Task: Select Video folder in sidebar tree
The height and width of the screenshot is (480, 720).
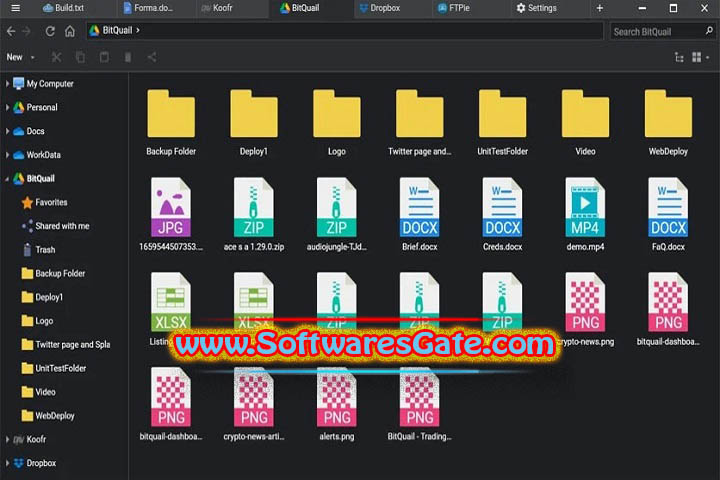Action: pyautogui.click(x=39, y=392)
